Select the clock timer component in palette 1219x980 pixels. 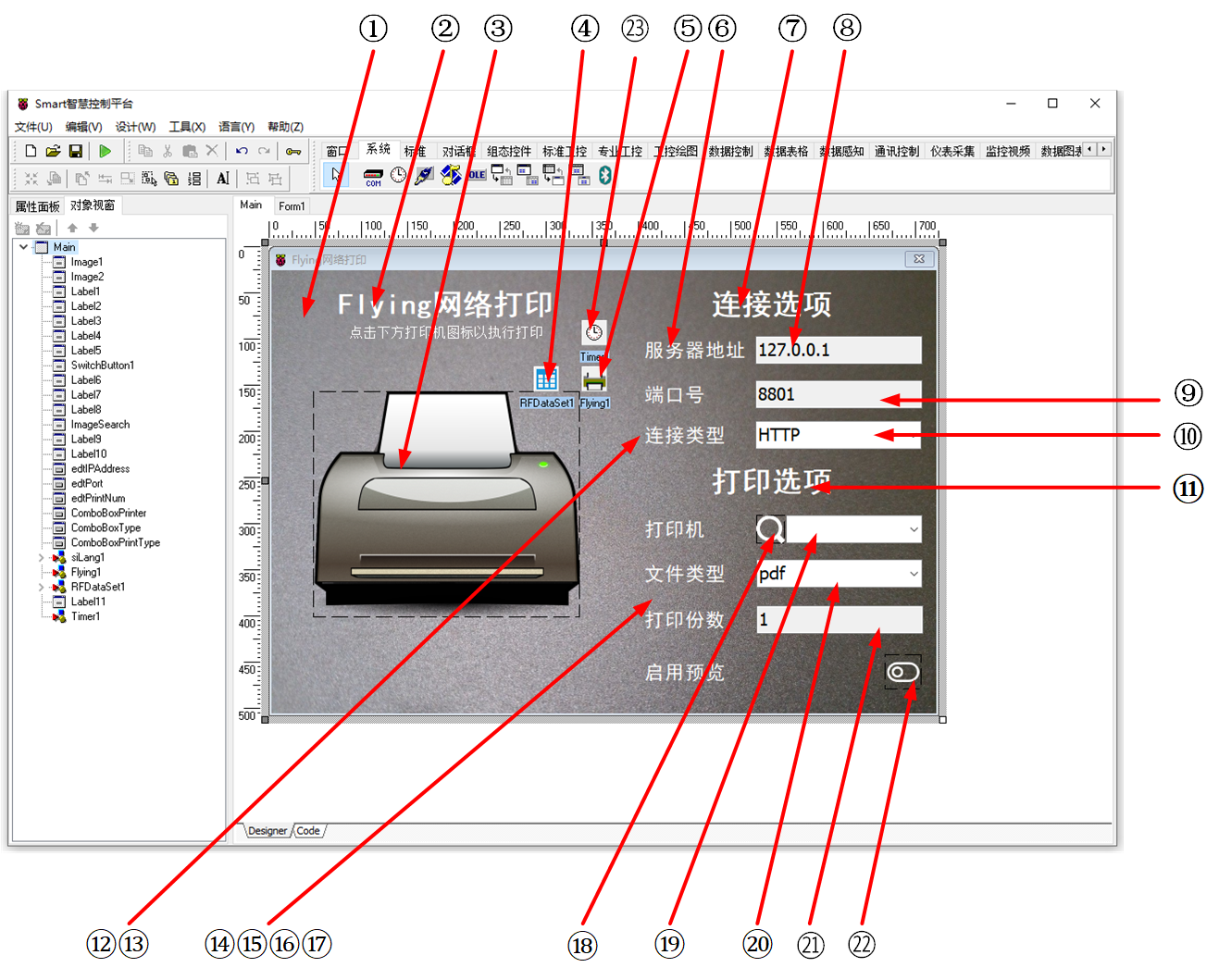(x=398, y=175)
